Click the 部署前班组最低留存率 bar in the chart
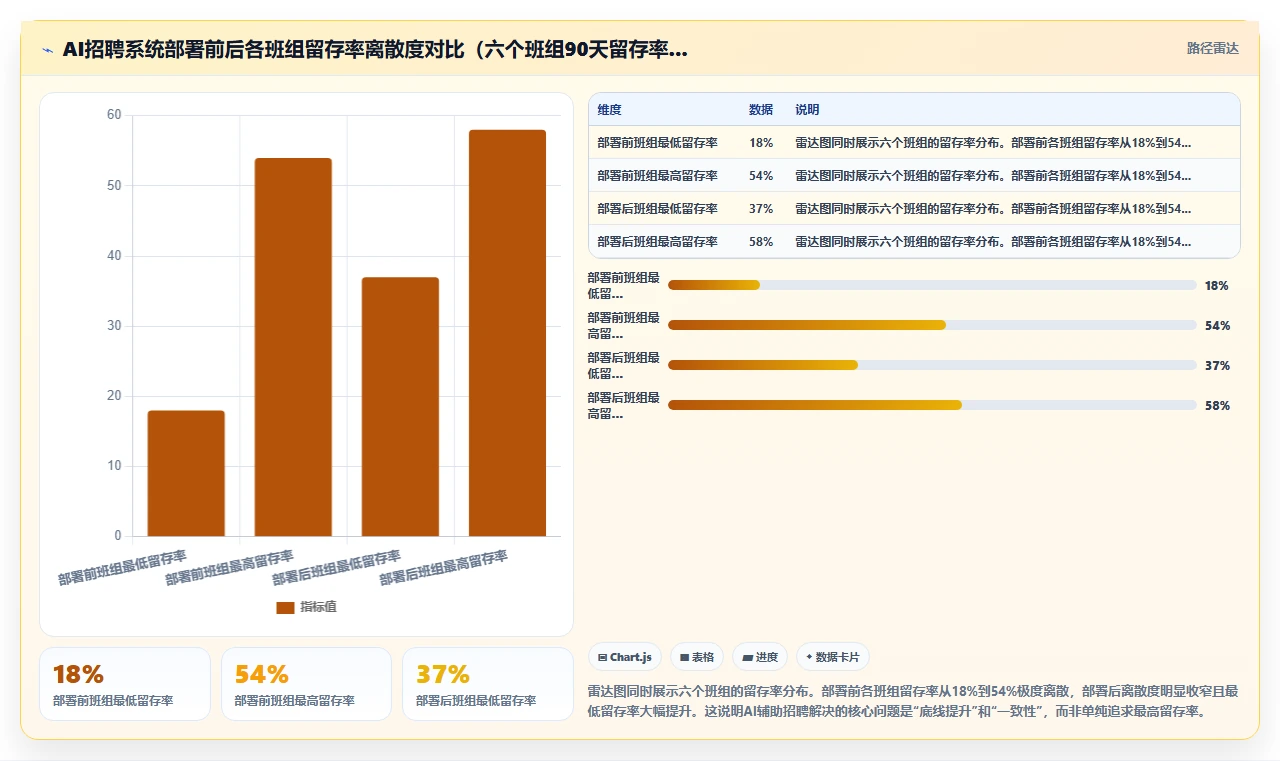This screenshot has width=1280, height=761. point(186,473)
